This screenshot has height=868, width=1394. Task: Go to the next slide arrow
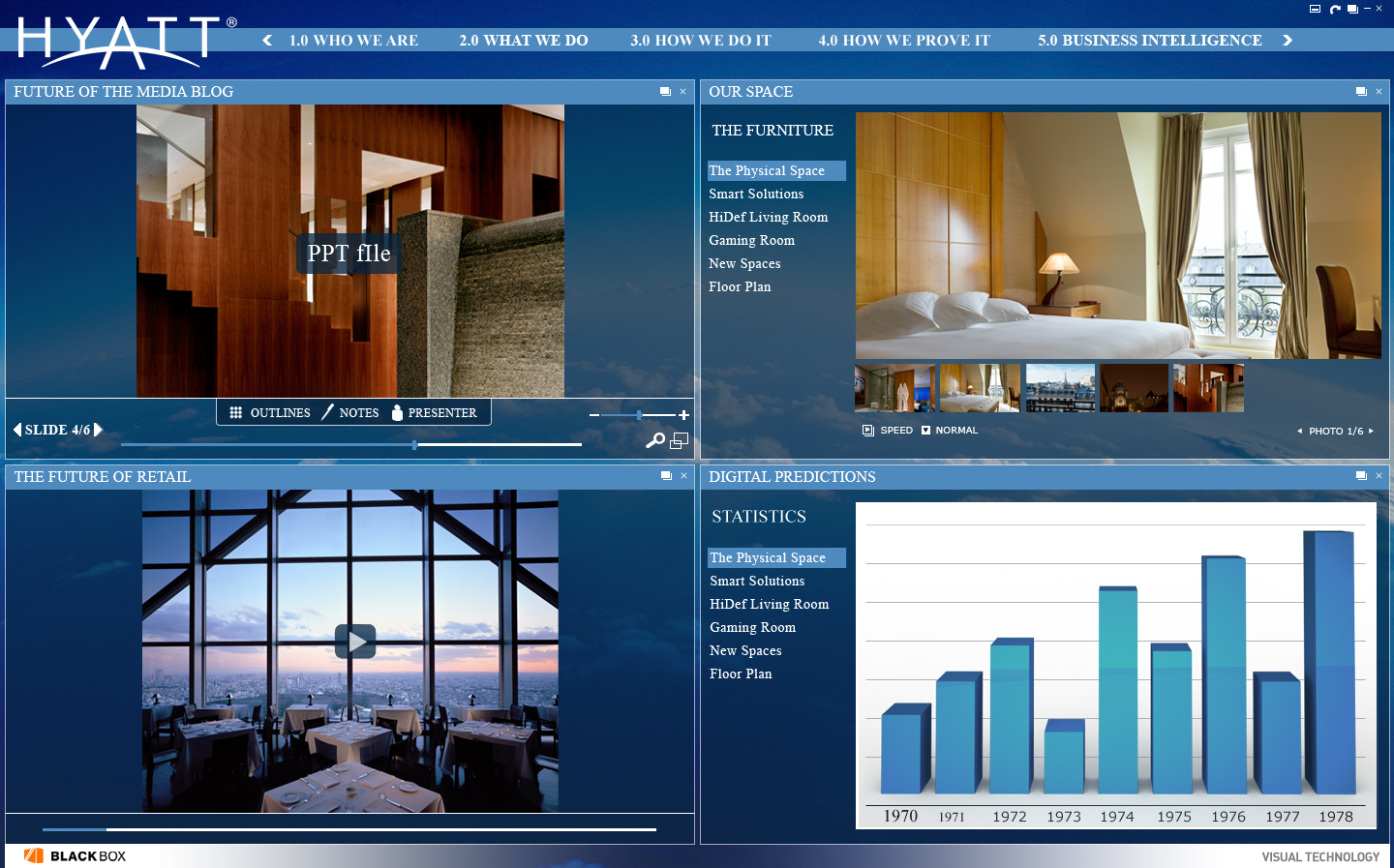pos(98,430)
